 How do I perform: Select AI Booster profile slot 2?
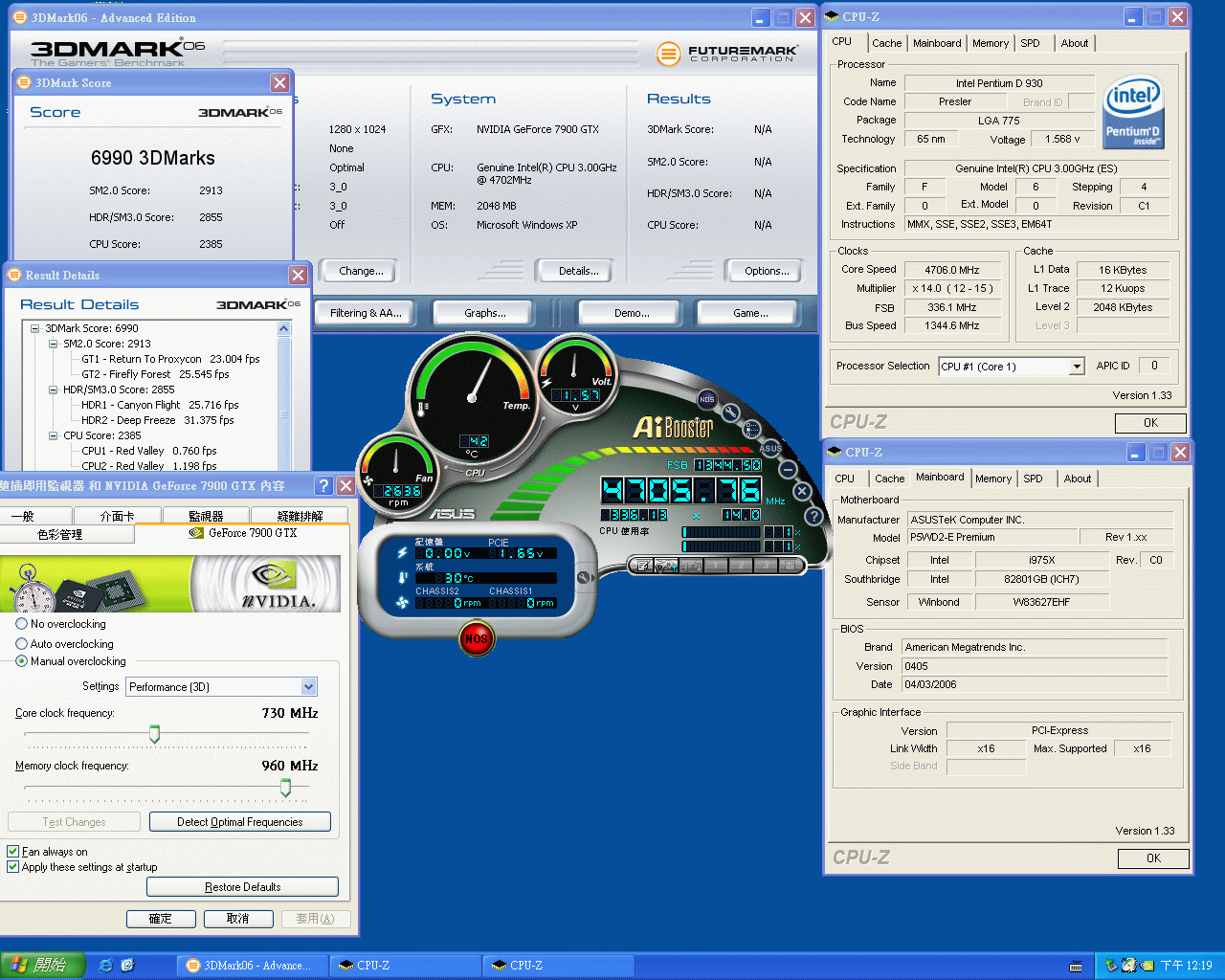[x=740, y=566]
